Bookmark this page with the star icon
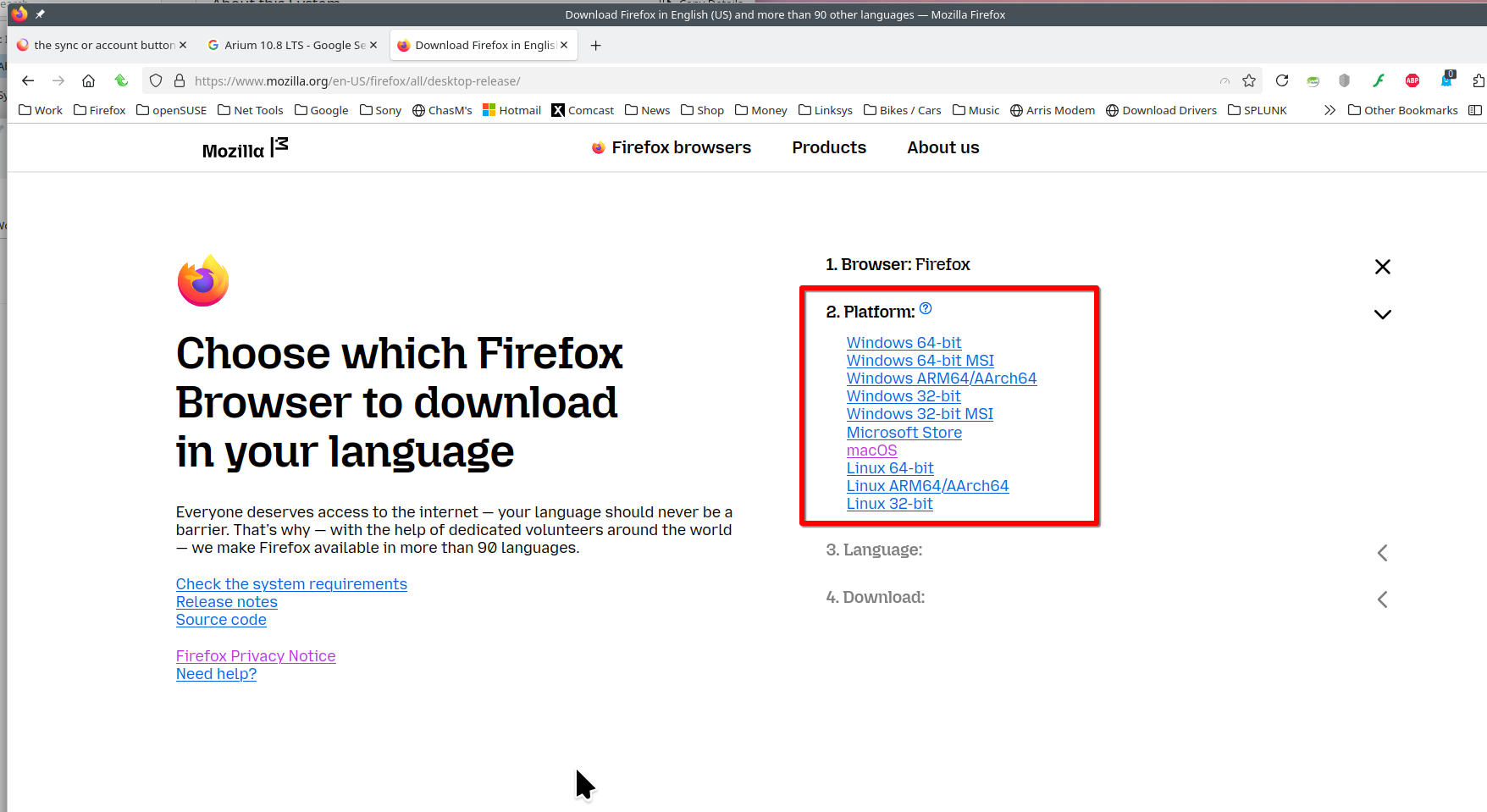This screenshot has width=1487, height=812. tap(1249, 80)
